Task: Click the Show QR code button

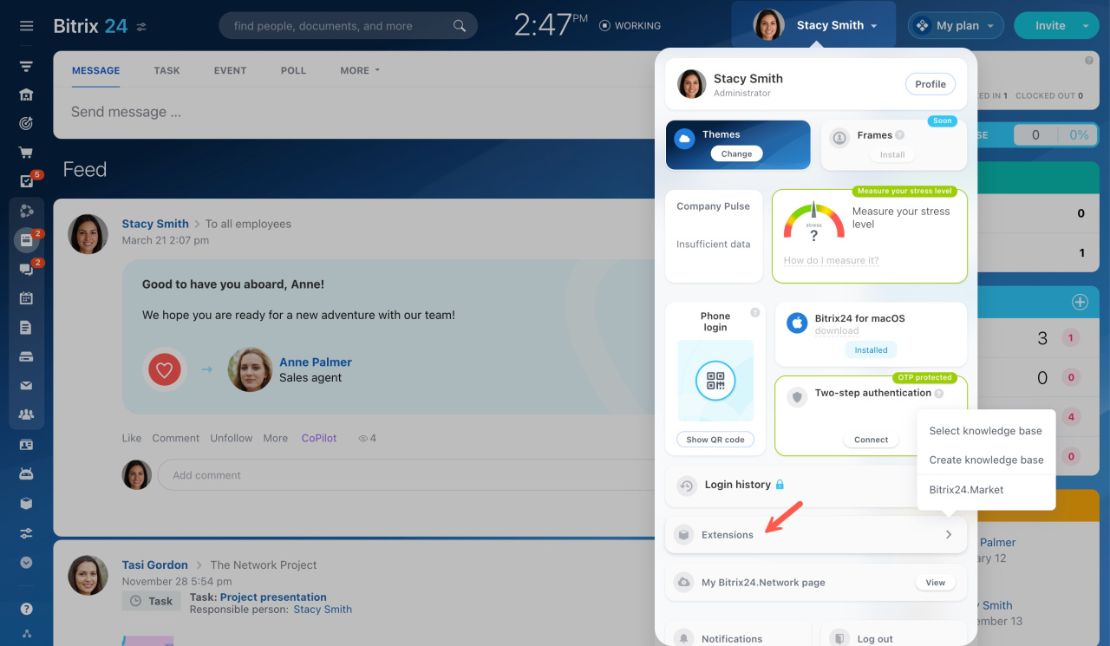Action: pos(715,439)
